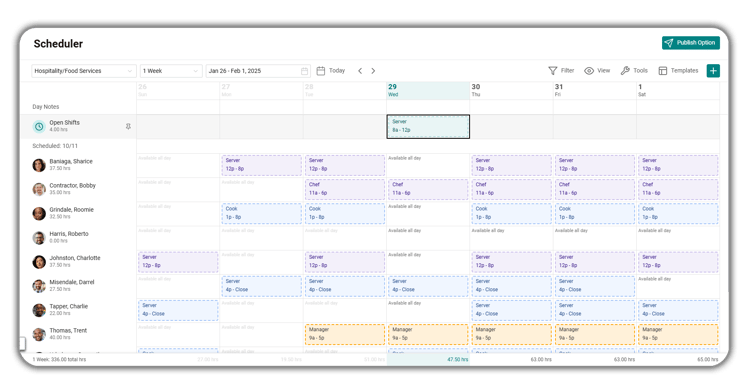
Task: Open the Templates layout icon
Action: pyautogui.click(x=662, y=71)
